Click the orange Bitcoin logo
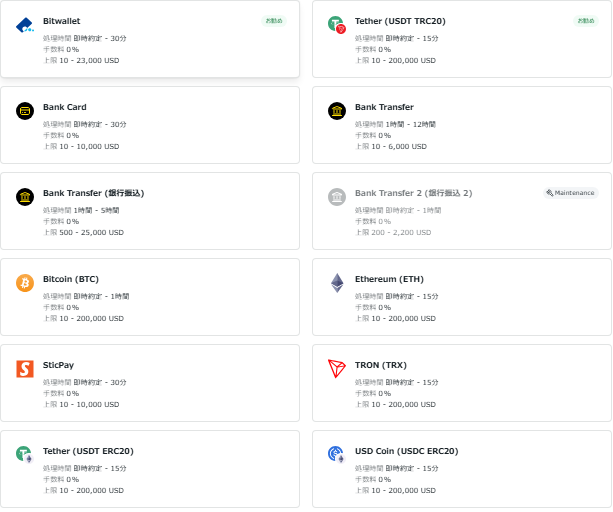The height and width of the screenshot is (512, 613). pos(25,283)
